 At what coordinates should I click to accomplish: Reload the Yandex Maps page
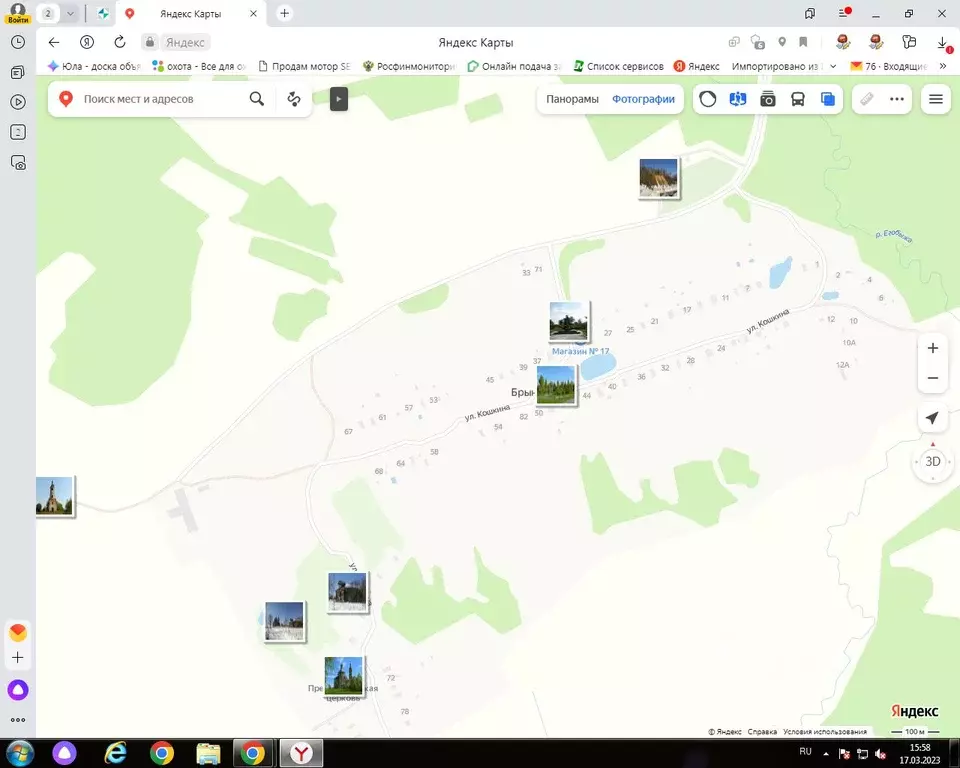(120, 42)
